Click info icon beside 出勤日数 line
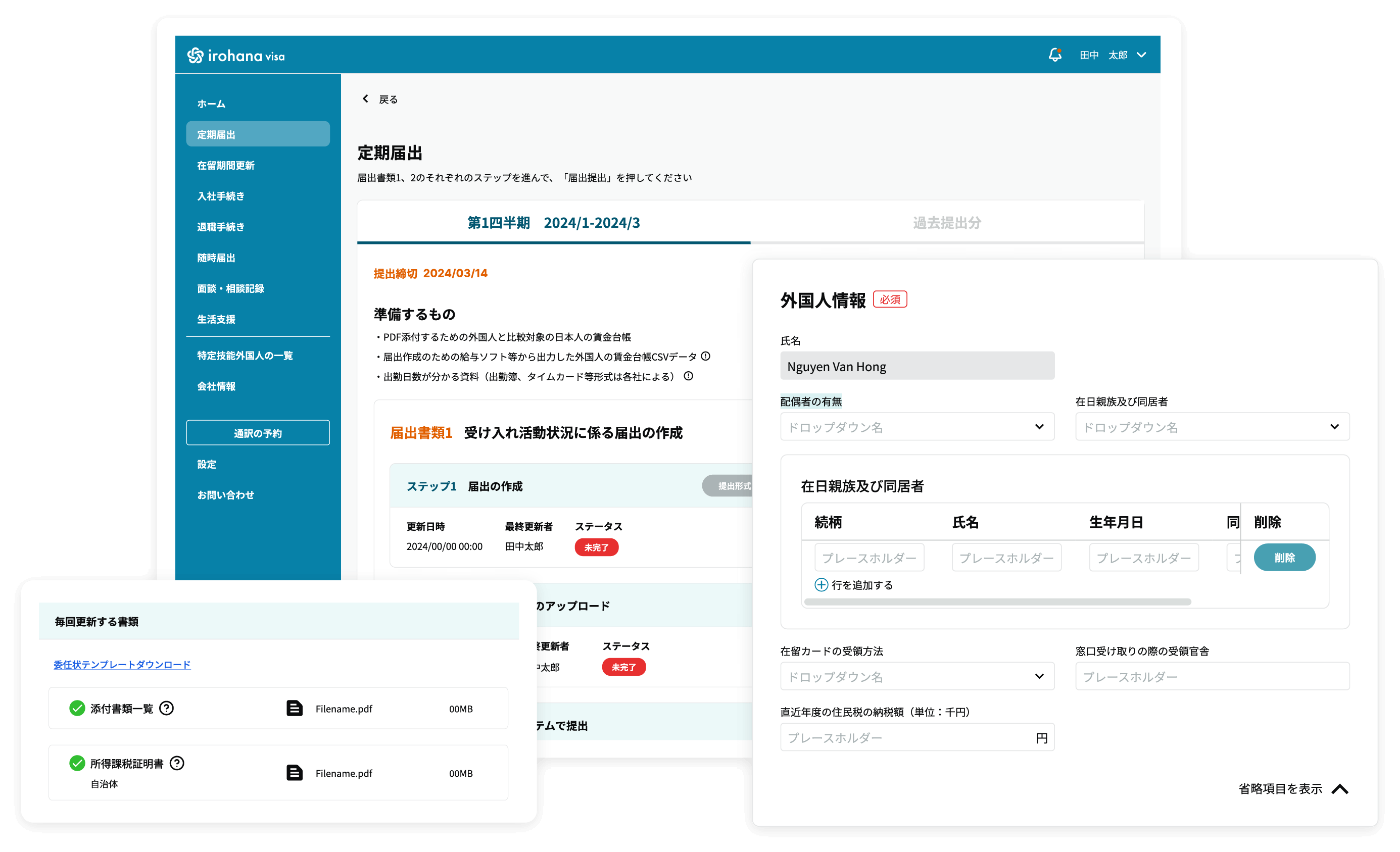The image size is (1400, 852). tap(689, 376)
